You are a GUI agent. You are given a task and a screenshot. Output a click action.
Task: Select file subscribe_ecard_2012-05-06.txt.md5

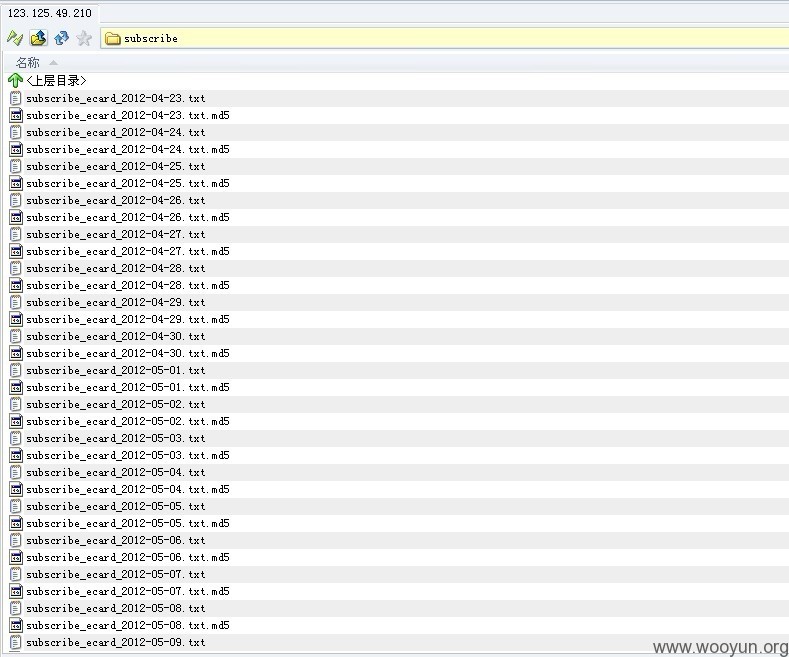(x=128, y=558)
